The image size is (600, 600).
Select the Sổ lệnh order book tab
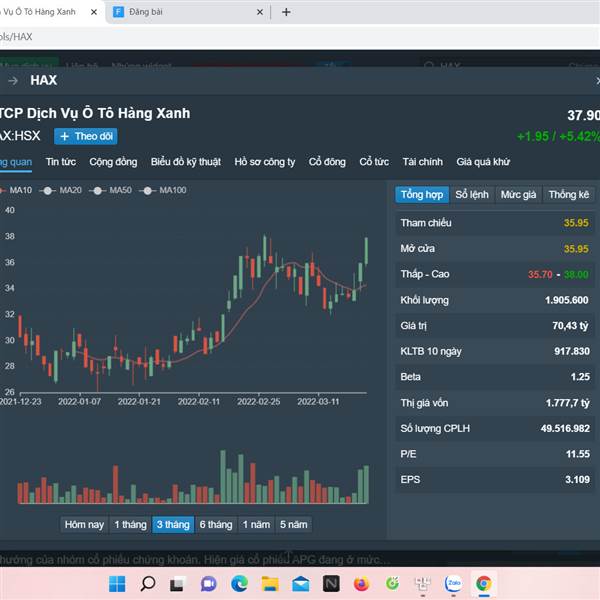click(x=472, y=194)
